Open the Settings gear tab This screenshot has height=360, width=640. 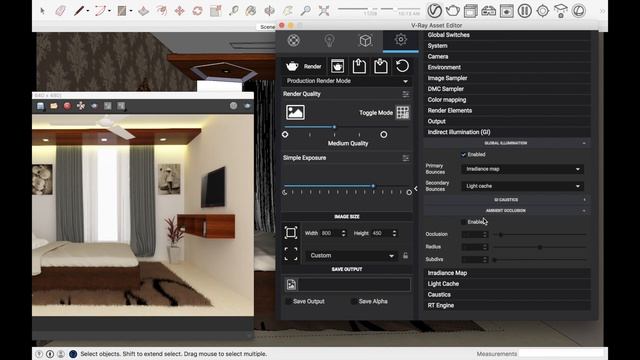400,40
